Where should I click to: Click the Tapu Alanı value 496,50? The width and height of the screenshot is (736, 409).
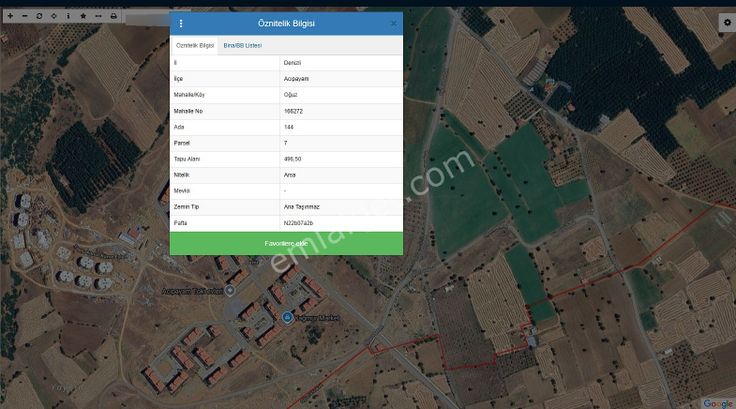coord(292,159)
